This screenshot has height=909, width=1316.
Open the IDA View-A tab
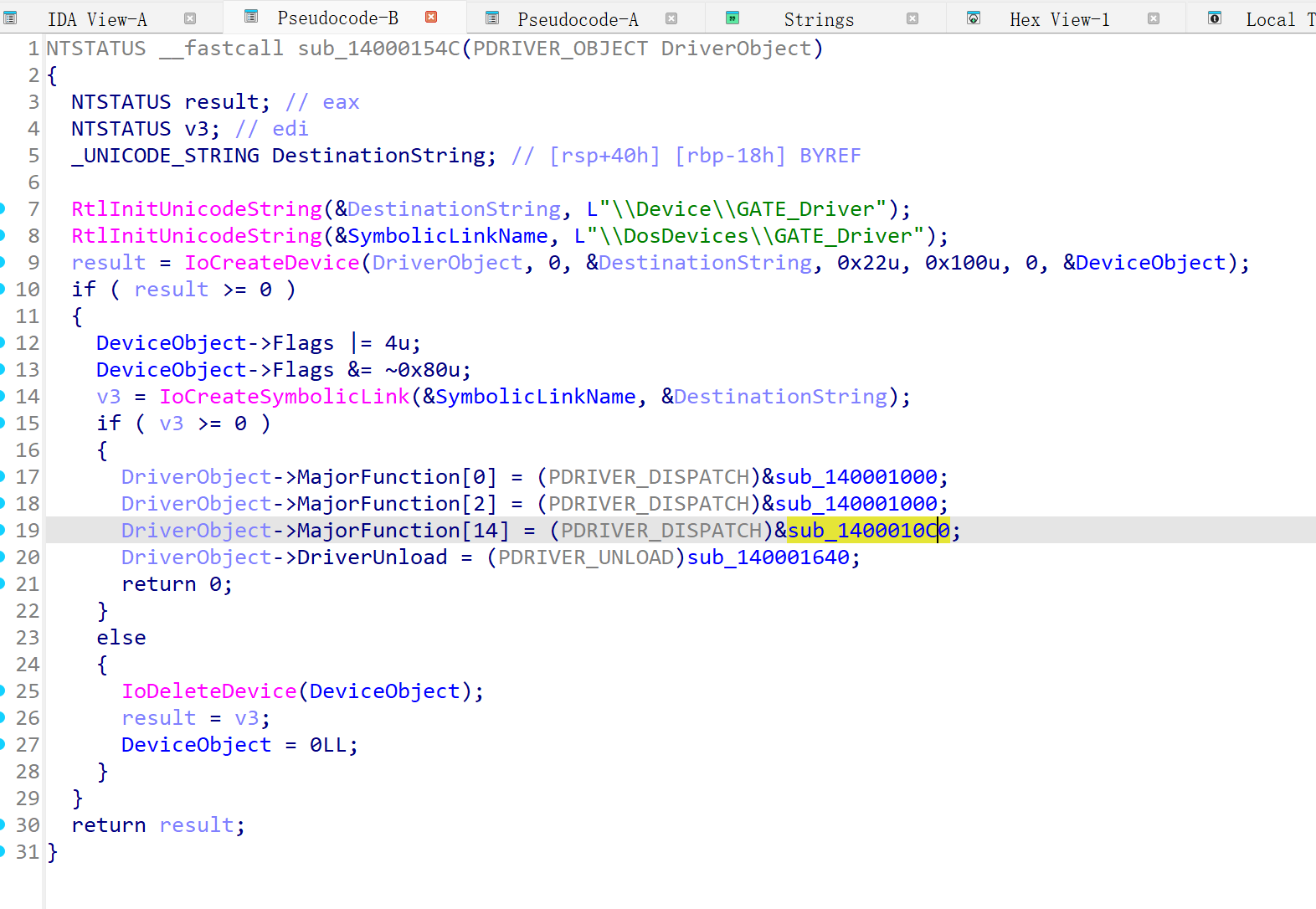pos(97,19)
